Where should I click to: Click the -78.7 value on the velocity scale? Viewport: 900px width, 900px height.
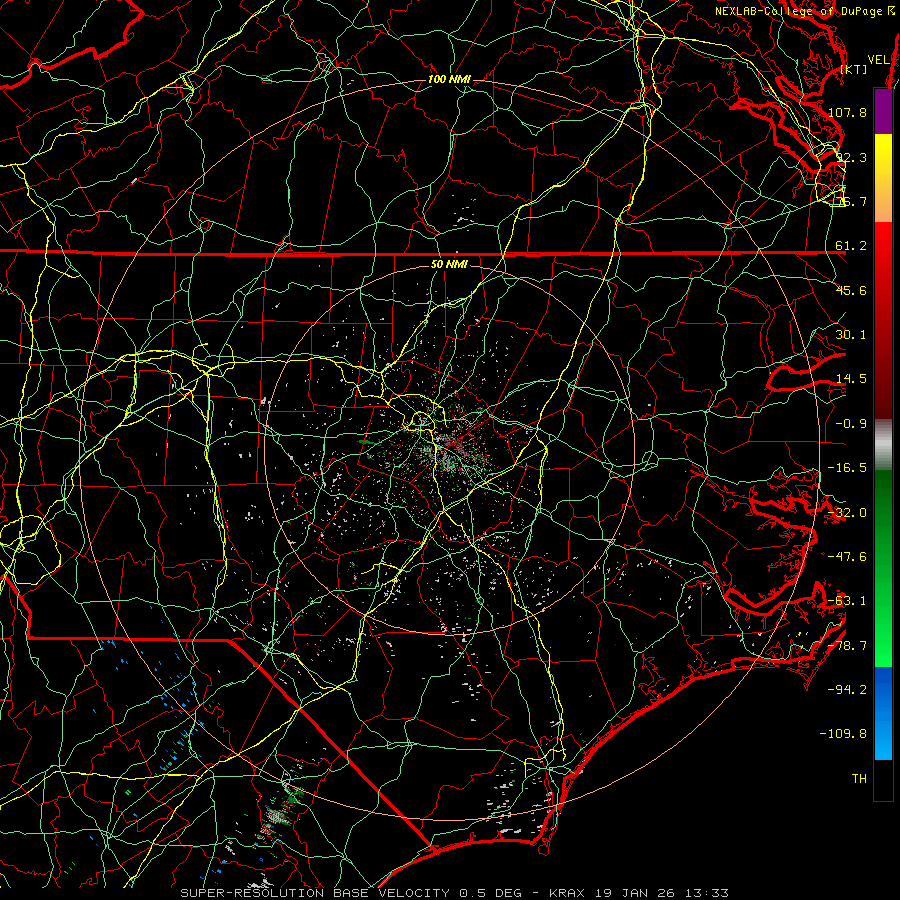point(847,646)
